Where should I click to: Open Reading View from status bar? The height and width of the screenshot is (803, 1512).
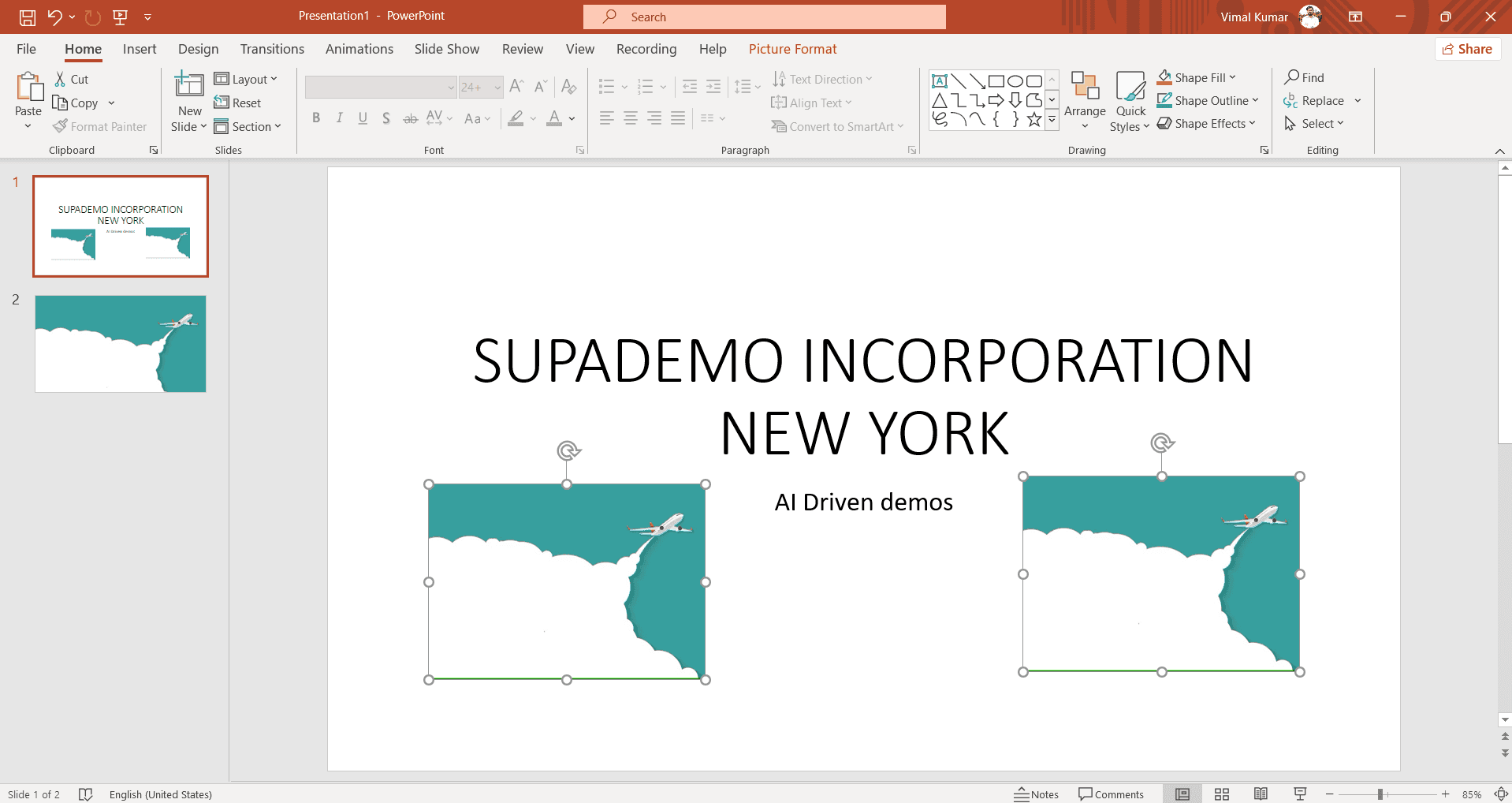tap(1261, 794)
